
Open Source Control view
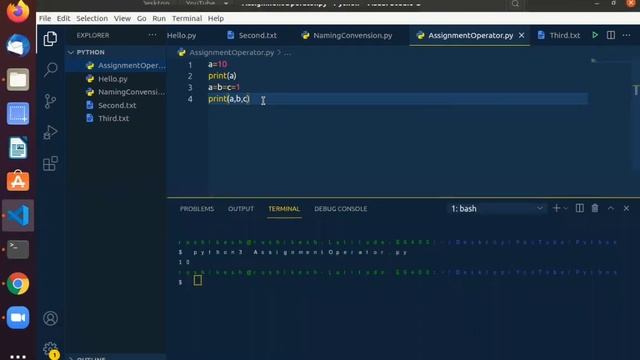pos(51,101)
